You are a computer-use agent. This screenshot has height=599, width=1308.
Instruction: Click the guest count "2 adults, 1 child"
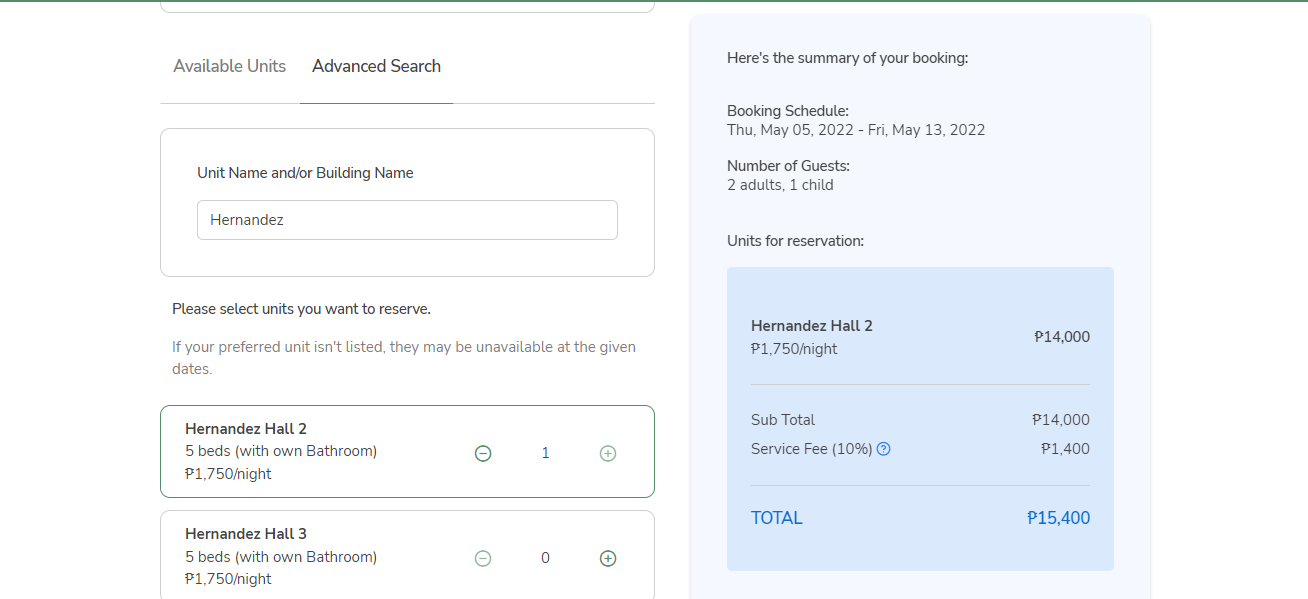coord(780,185)
